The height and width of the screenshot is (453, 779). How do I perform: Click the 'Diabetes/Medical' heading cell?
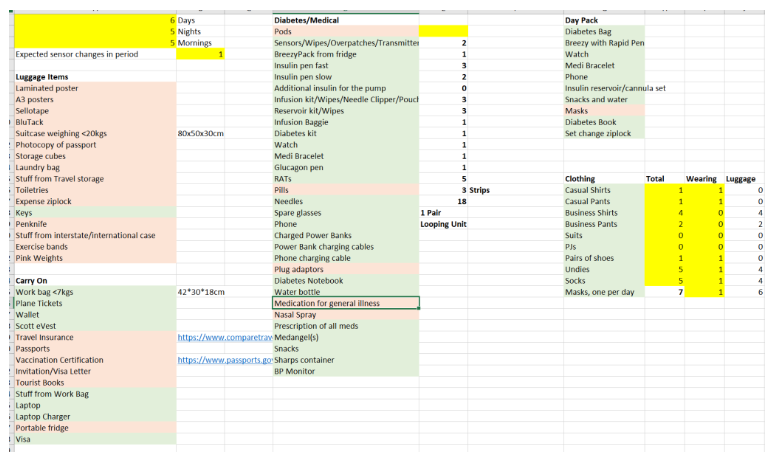click(308, 20)
